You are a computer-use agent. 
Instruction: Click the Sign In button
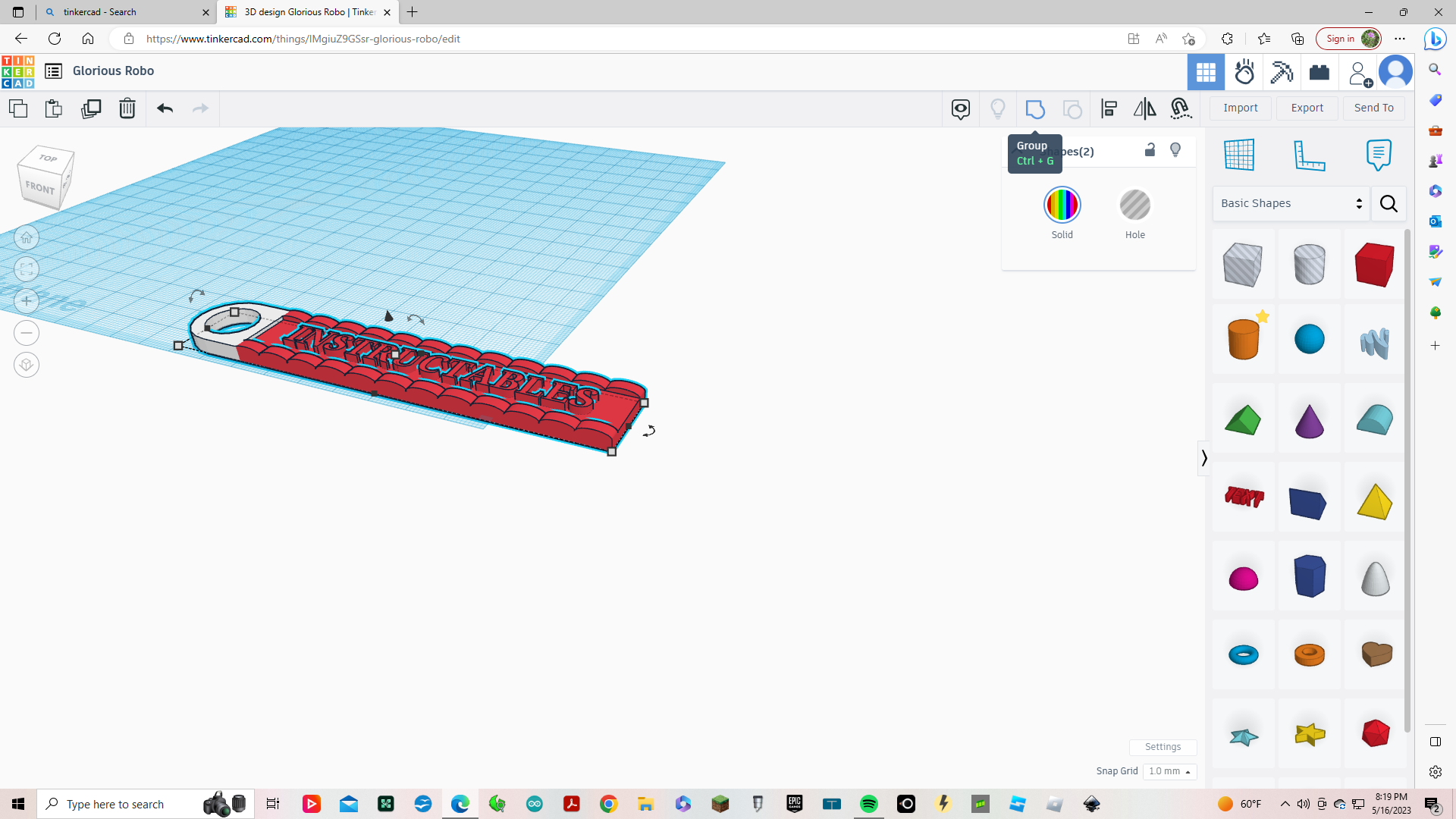[x=1349, y=38]
